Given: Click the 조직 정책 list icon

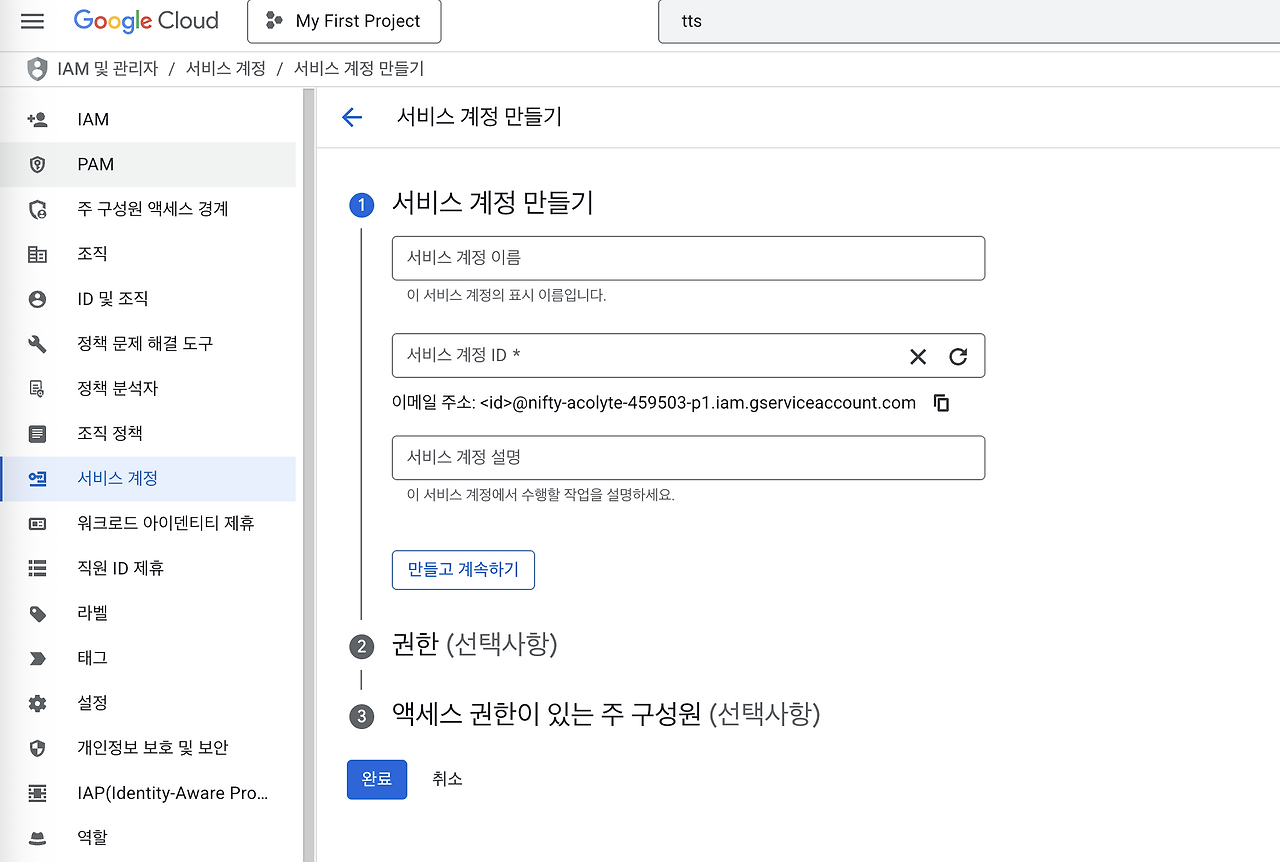Looking at the screenshot, I should pos(38,434).
